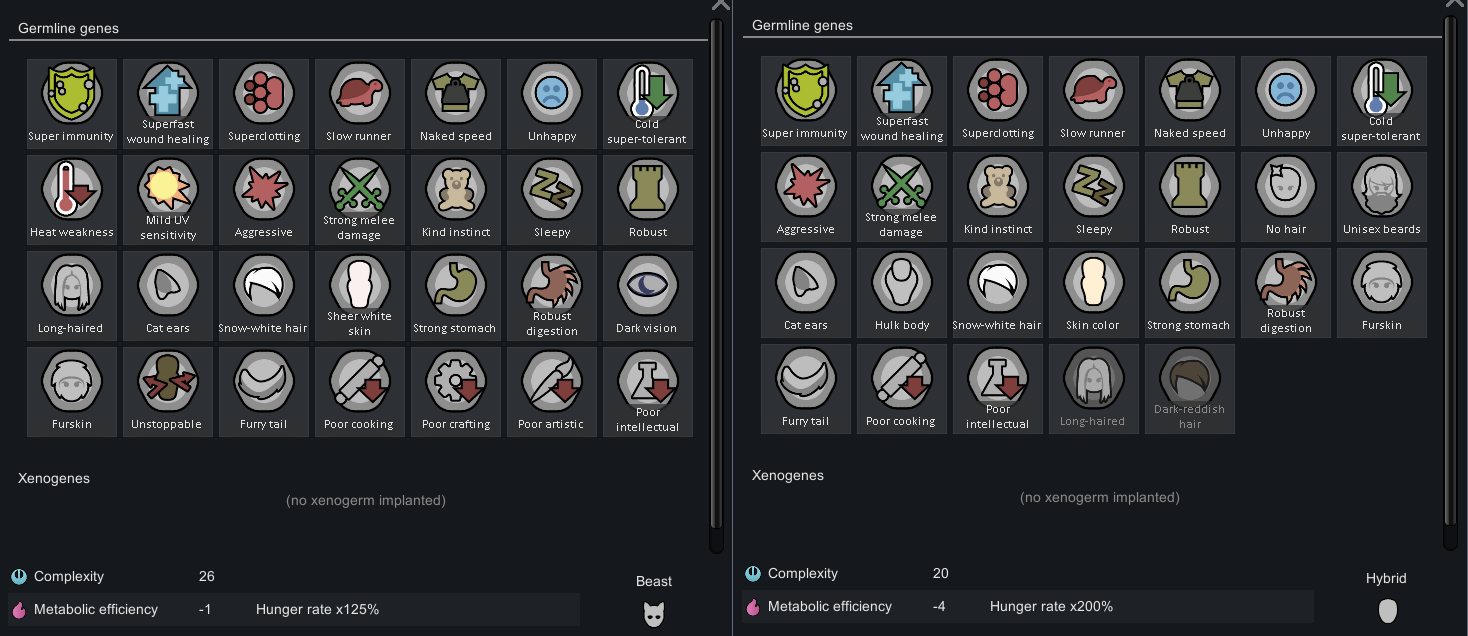Click the Beast xenotype icon
The height and width of the screenshot is (636, 1468).
click(654, 615)
